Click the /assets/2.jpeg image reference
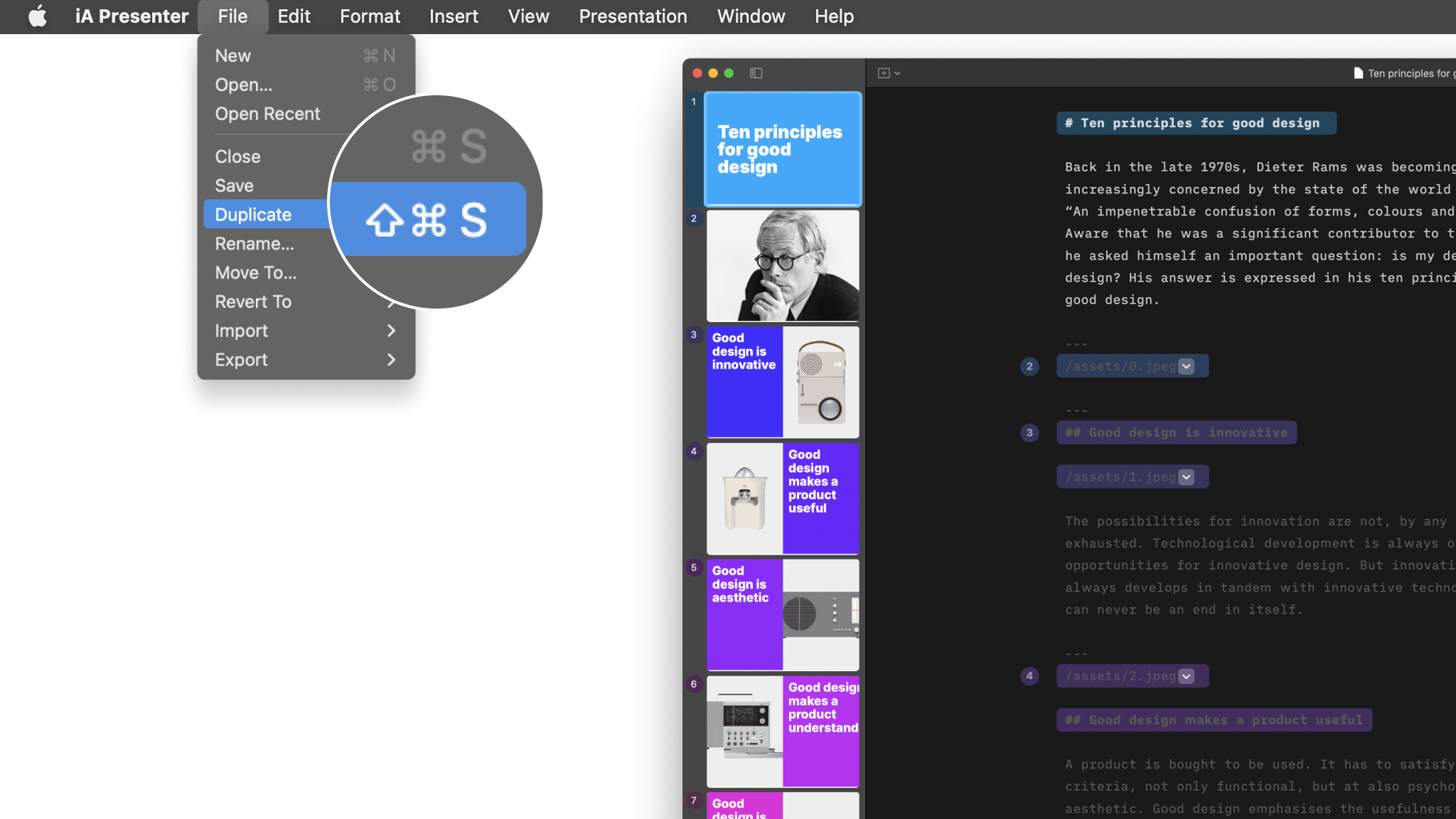 pos(1120,676)
